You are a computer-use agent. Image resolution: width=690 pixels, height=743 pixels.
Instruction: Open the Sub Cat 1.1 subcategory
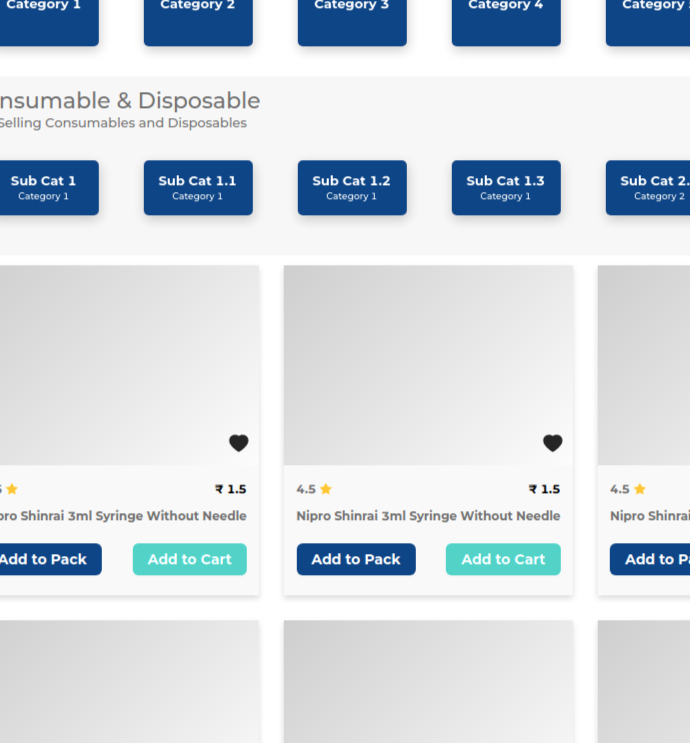pos(198,187)
